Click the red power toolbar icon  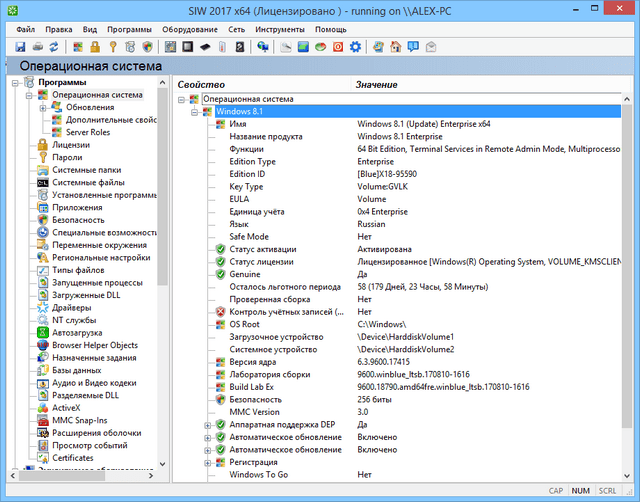point(338,46)
